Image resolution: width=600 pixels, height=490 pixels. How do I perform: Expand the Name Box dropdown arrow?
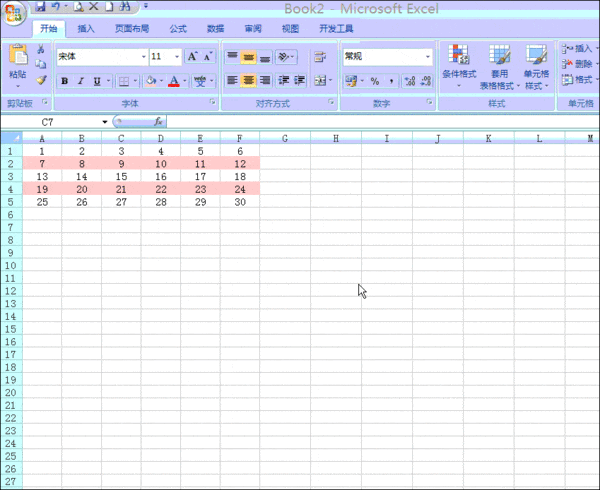(104, 122)
